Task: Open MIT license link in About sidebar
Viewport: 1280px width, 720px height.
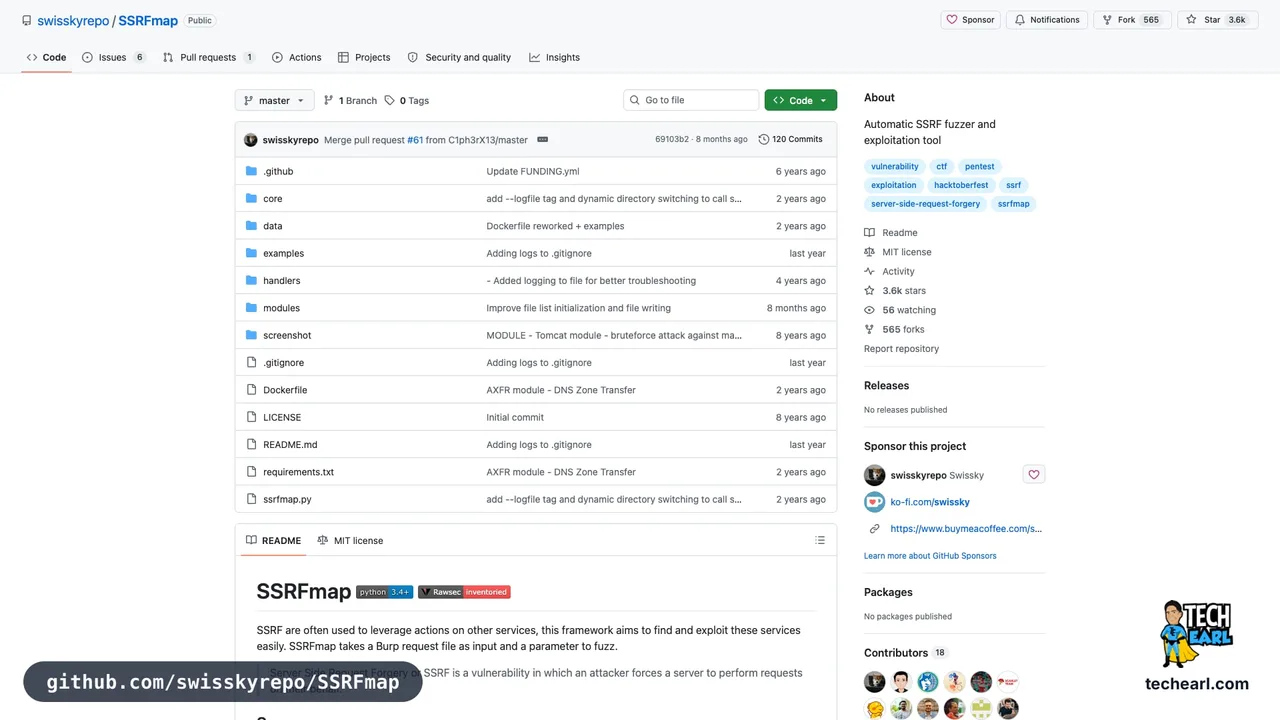Action: coord(898,252)
